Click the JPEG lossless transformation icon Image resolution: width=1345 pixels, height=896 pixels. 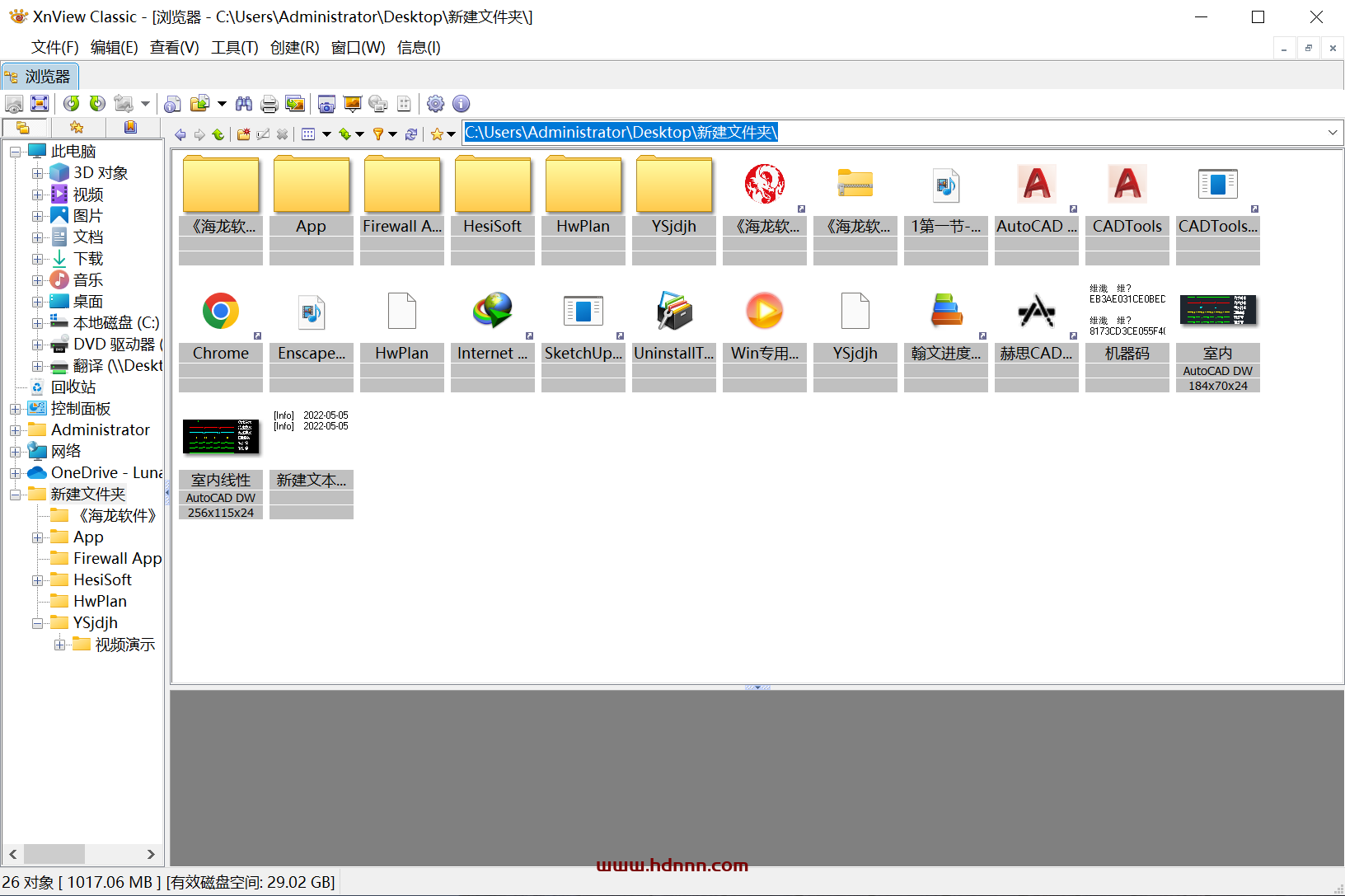124,104
